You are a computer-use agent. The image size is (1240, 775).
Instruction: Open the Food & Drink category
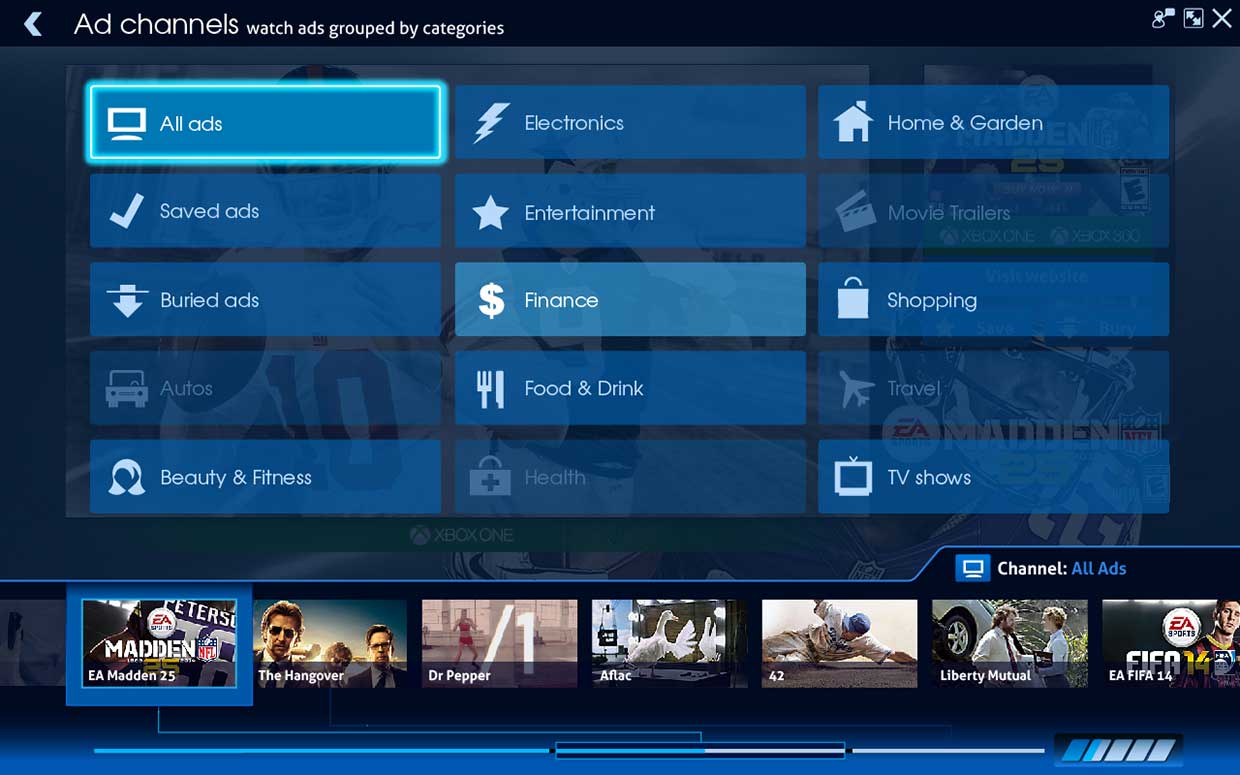[x=630, y=388]
